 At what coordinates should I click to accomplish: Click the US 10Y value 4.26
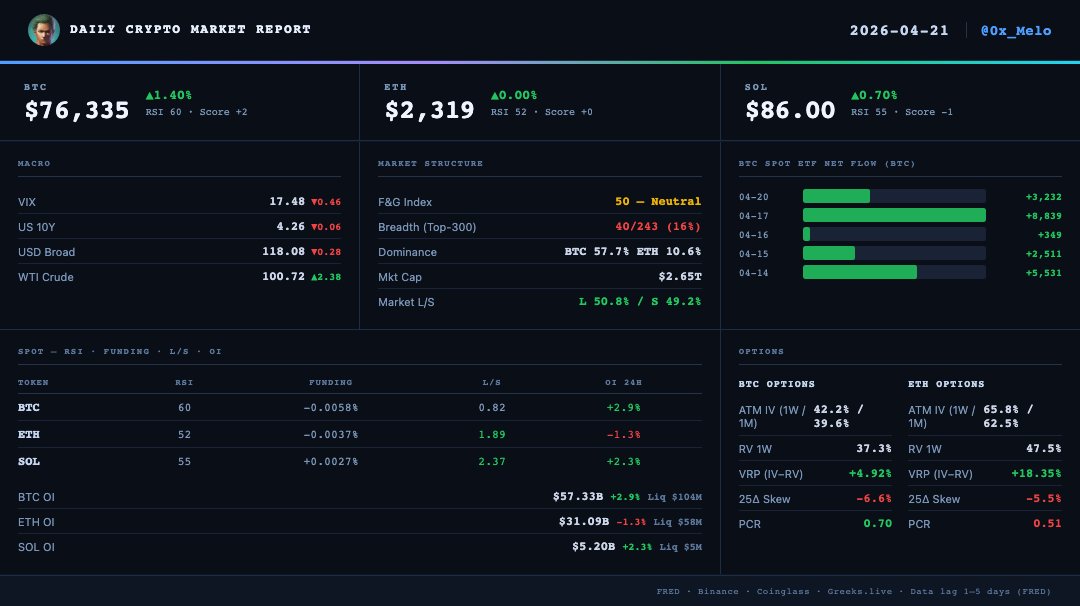tap(291, 226)
